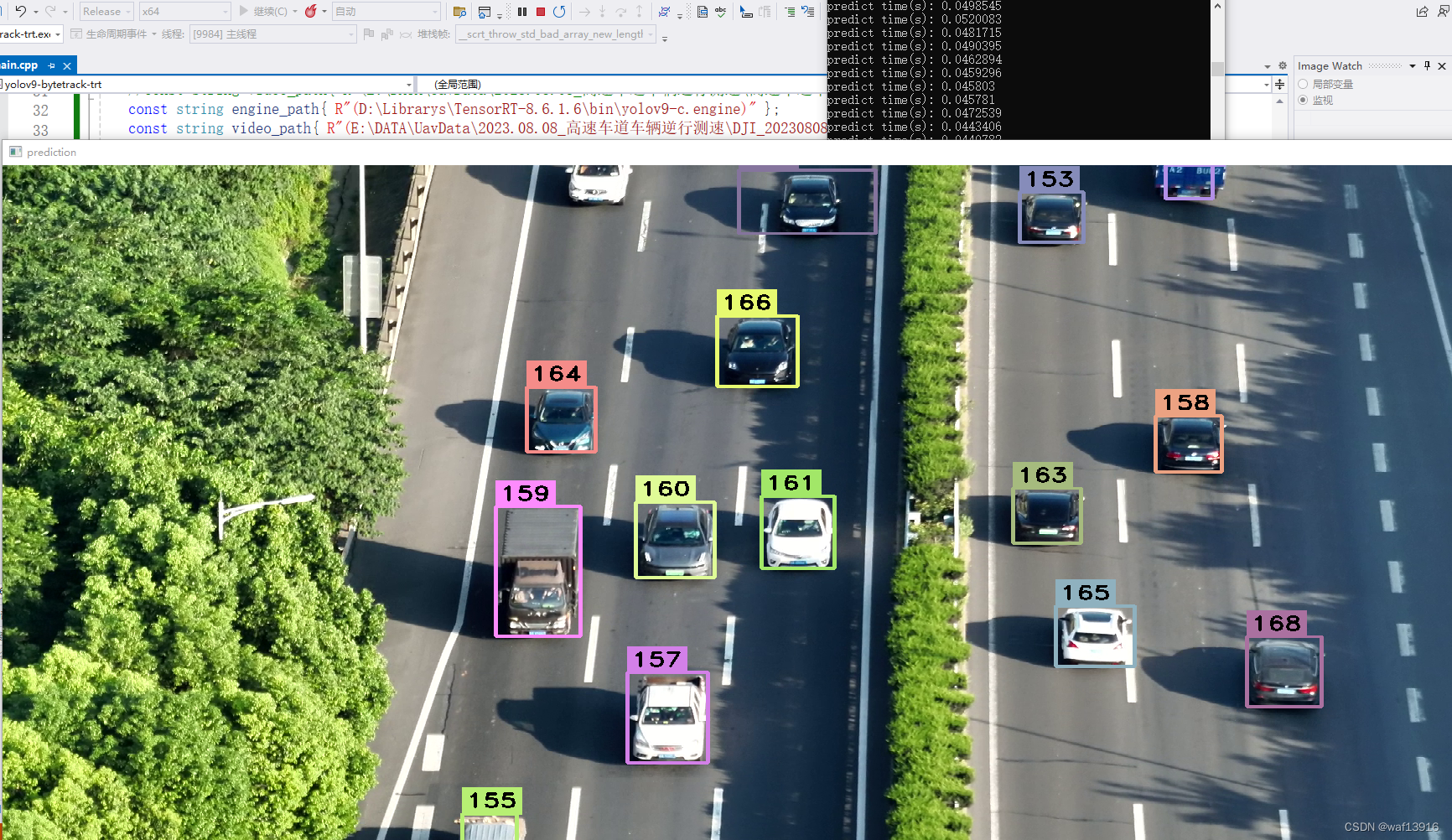Viewport: 1452px width, 840px height.
Task: Open the 自动 debugger type dropdown
Action: (x=386, y=11)
